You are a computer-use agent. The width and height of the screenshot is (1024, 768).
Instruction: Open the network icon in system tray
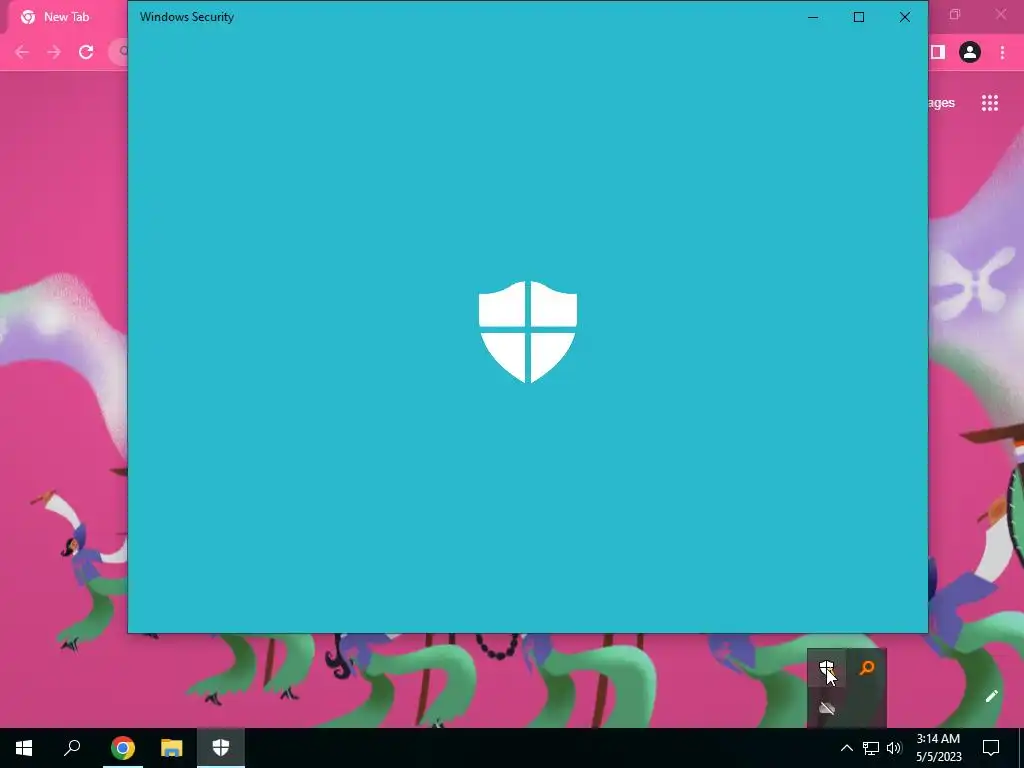pos(871,748)
